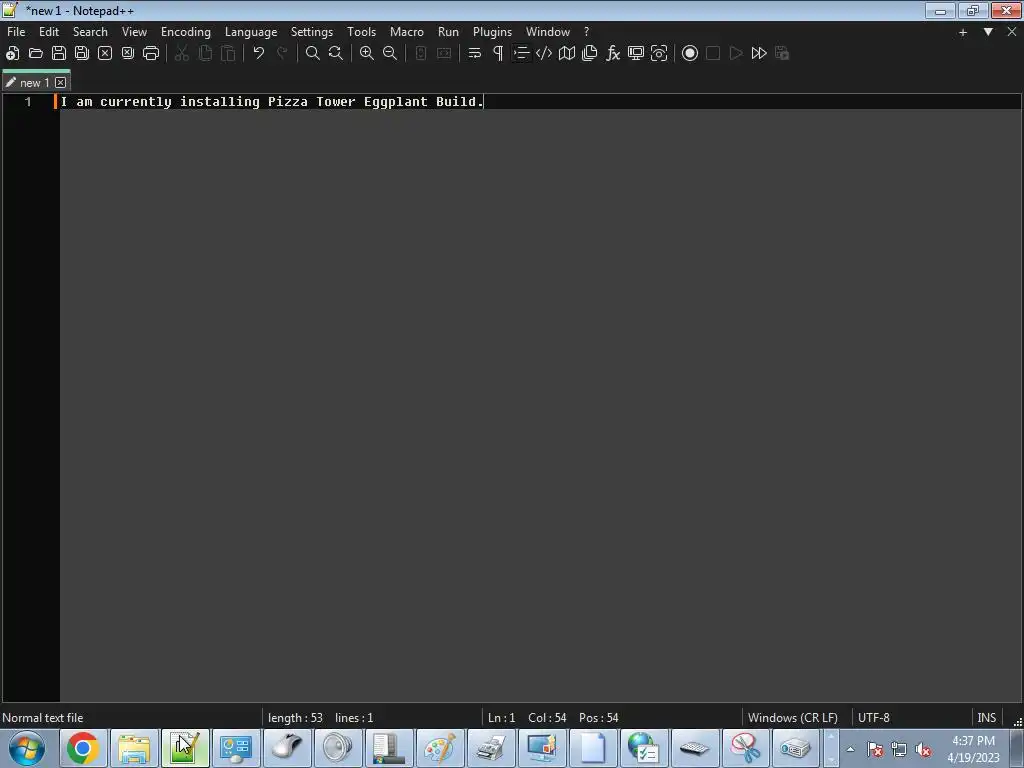Run macro multiple times fast-forward icon
Image resolution: width=1024 pixels, height=768 pixels.
tap(759, 54)
